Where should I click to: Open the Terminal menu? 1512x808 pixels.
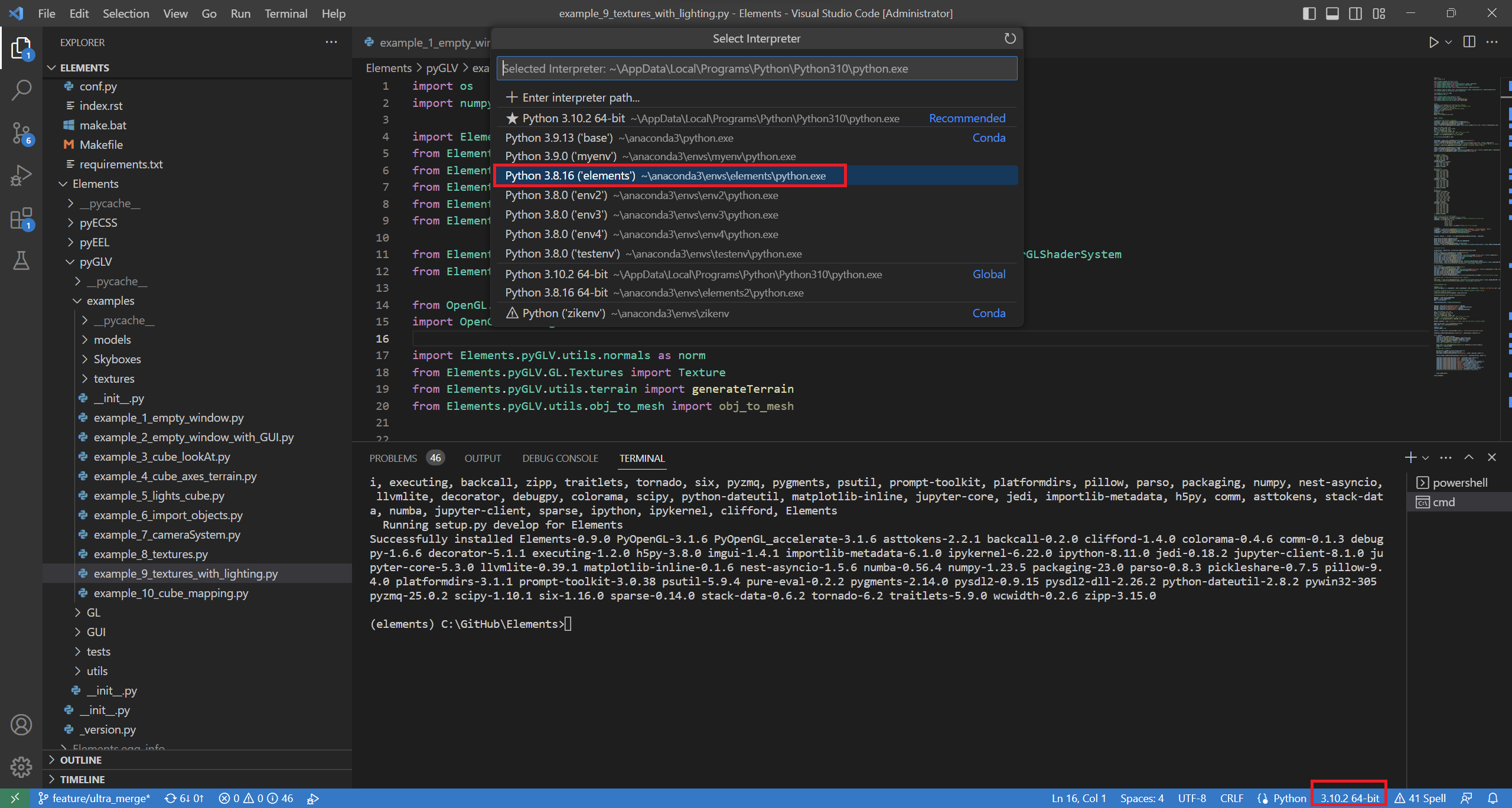click(286, 14)
